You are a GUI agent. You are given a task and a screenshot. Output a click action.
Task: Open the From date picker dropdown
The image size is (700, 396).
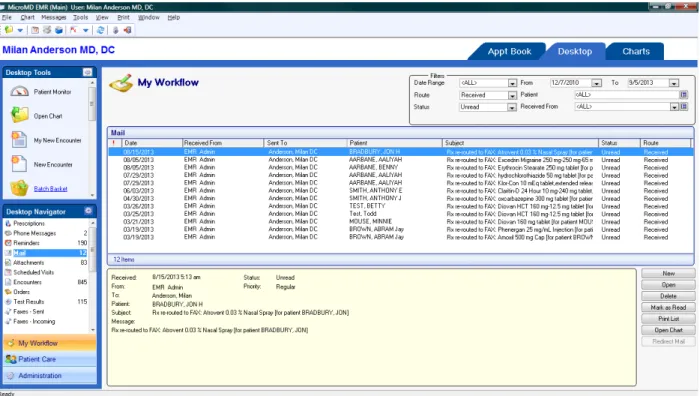pyautogui.click(x=596, y=83)
